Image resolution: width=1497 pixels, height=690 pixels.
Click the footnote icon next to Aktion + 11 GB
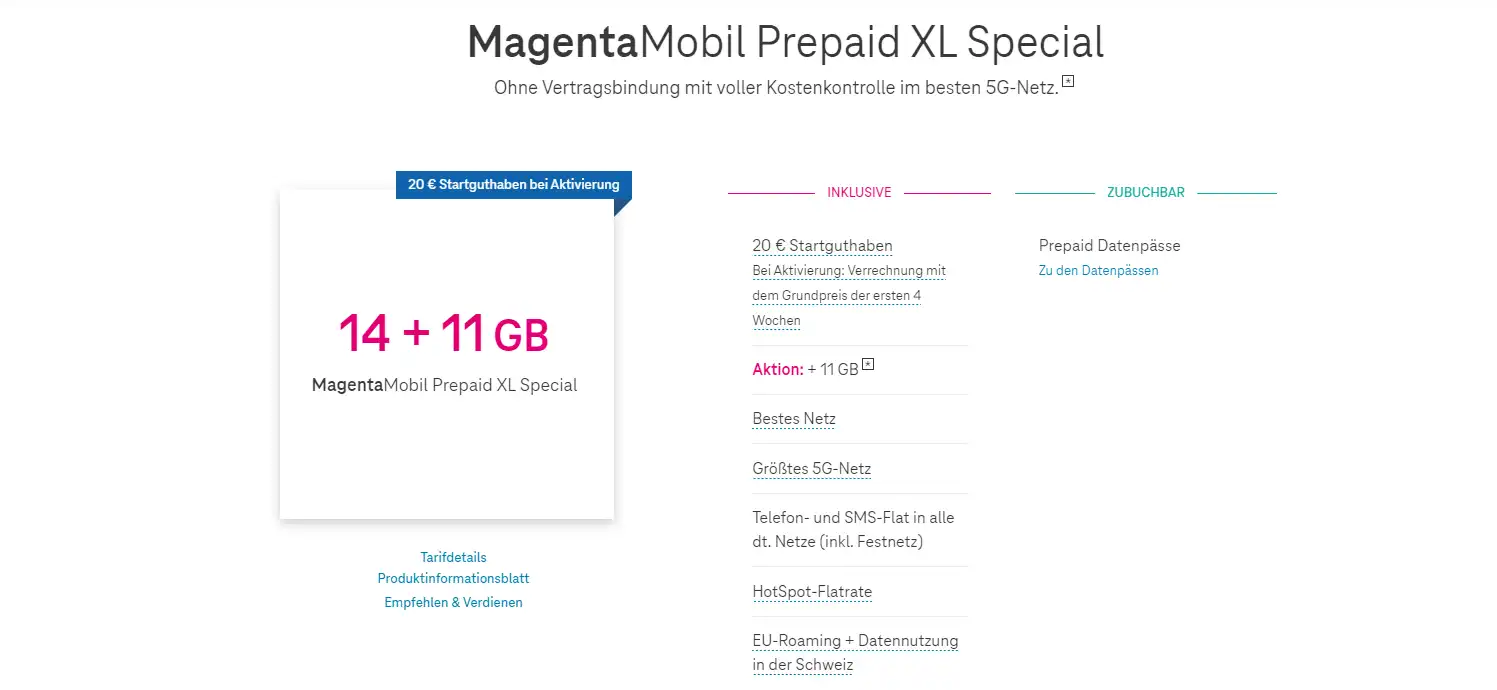(x=868, y=365)
